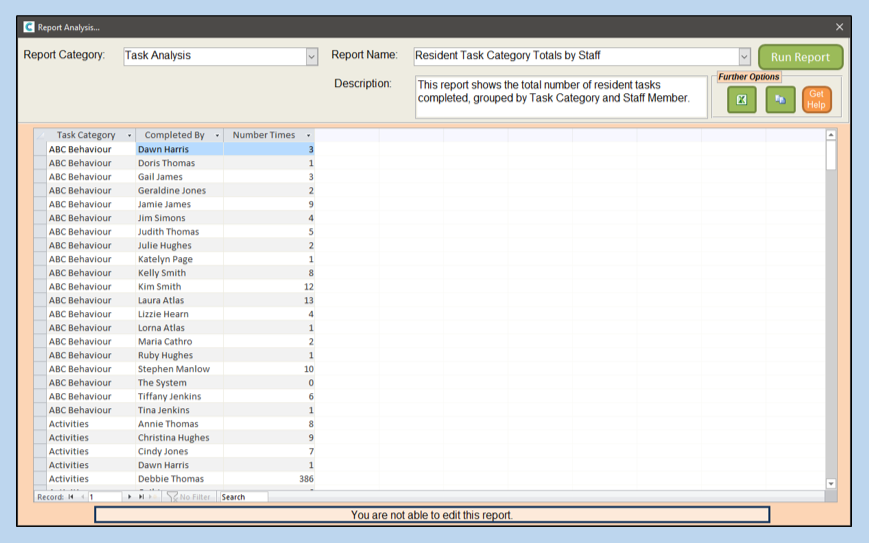Screen dimensions: 869x543
Task: Open Completed By column filter arrow
Action: [217, 135]
